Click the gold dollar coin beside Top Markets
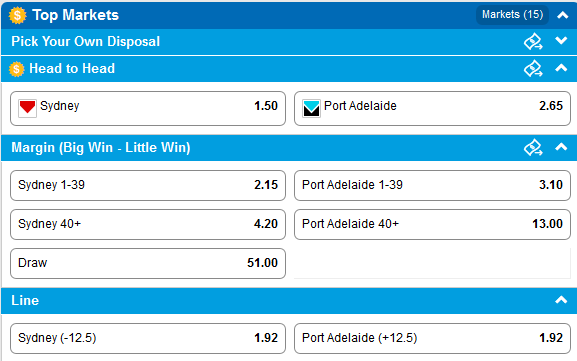The image size is (577, 361). click(17, 15)
